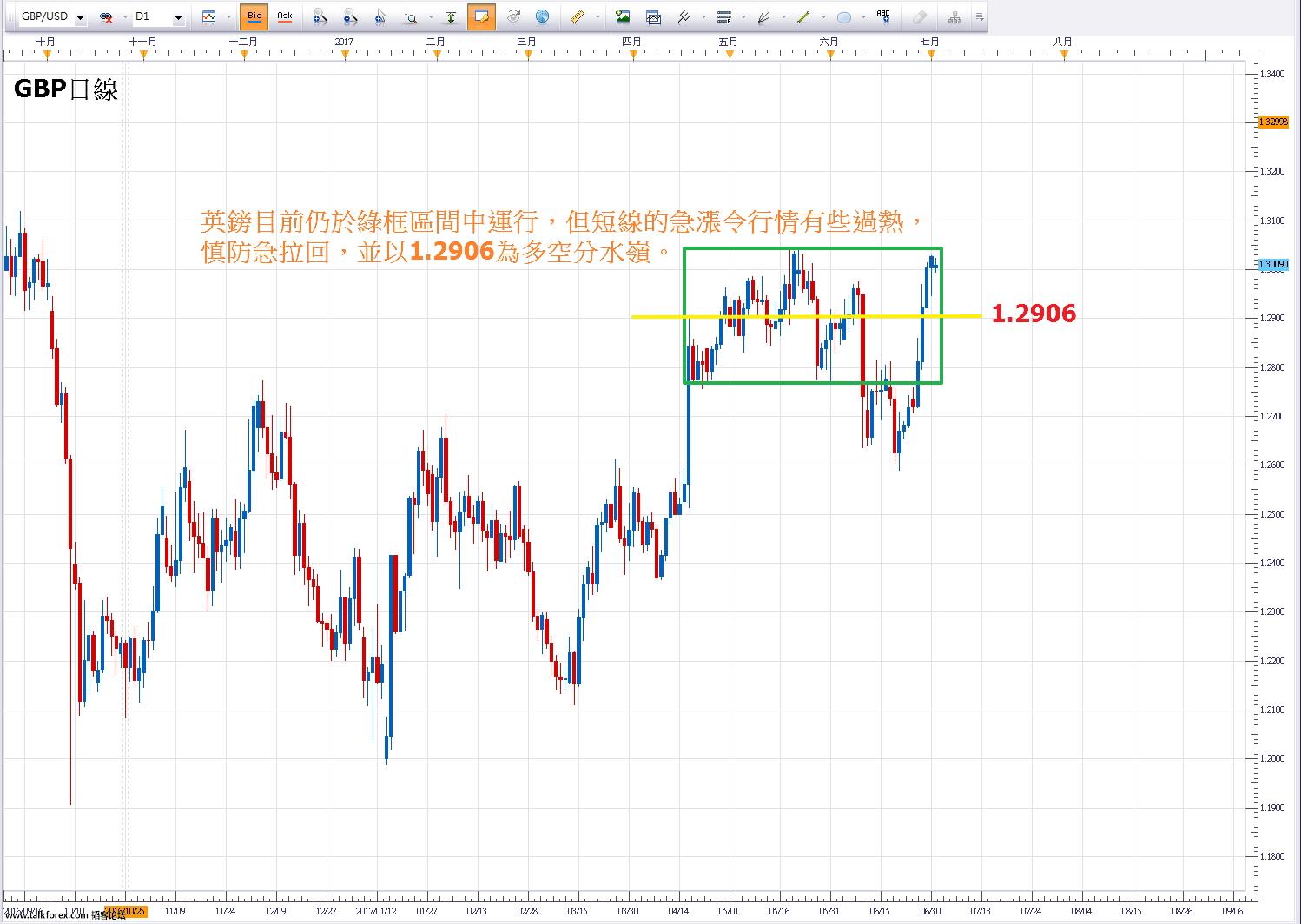Toggle the highlighted auto-scroll chart button

pos(481,16)
